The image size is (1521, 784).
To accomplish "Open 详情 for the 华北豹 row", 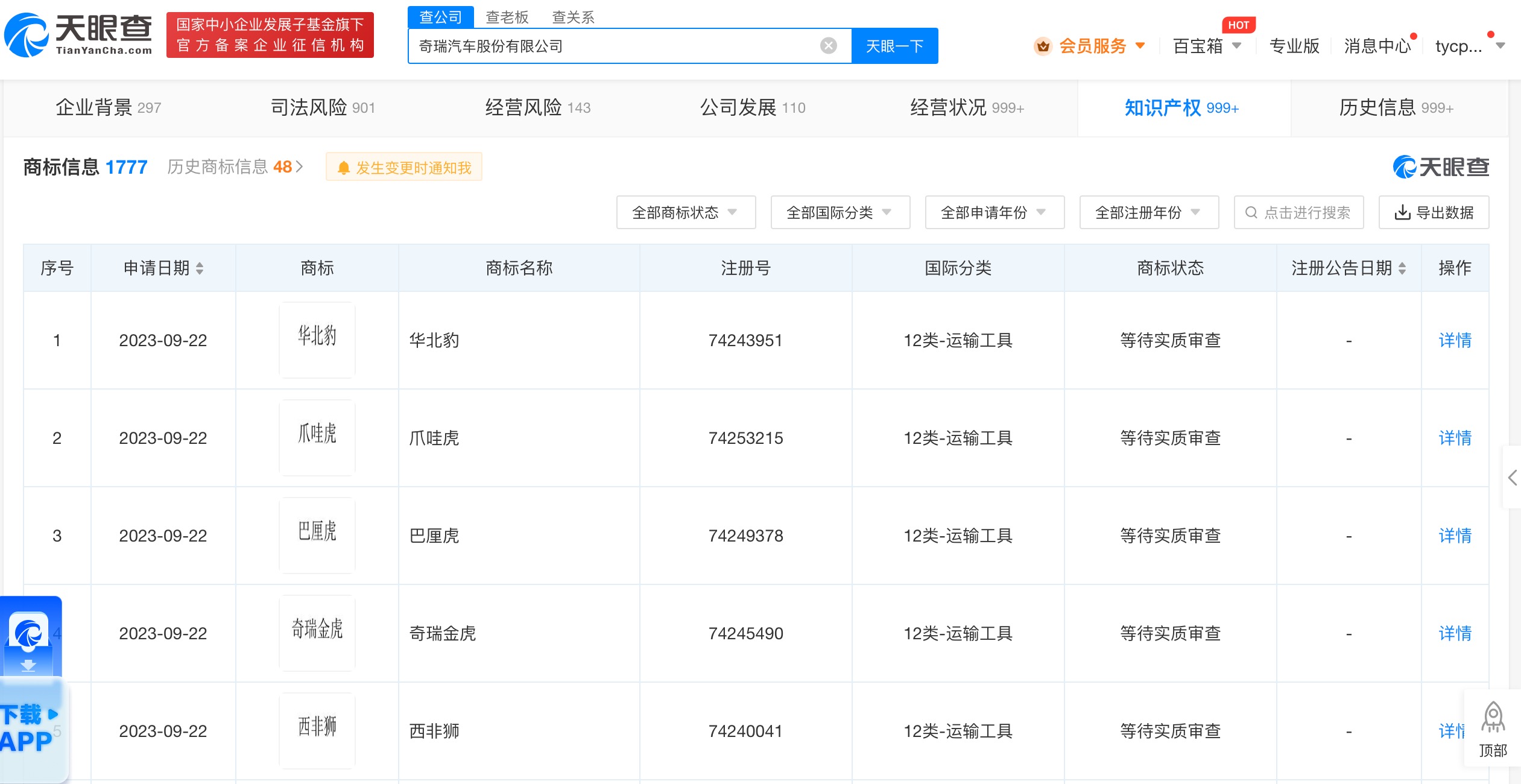I will coord(1455,340).
